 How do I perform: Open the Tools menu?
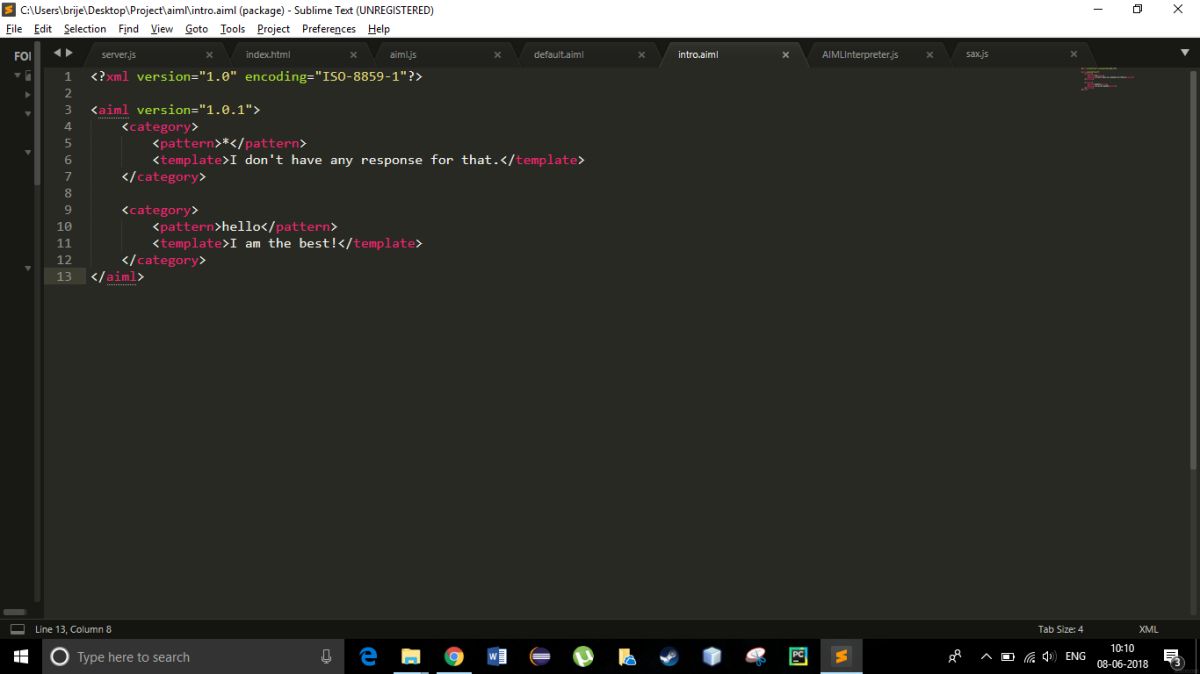point(233,29)
